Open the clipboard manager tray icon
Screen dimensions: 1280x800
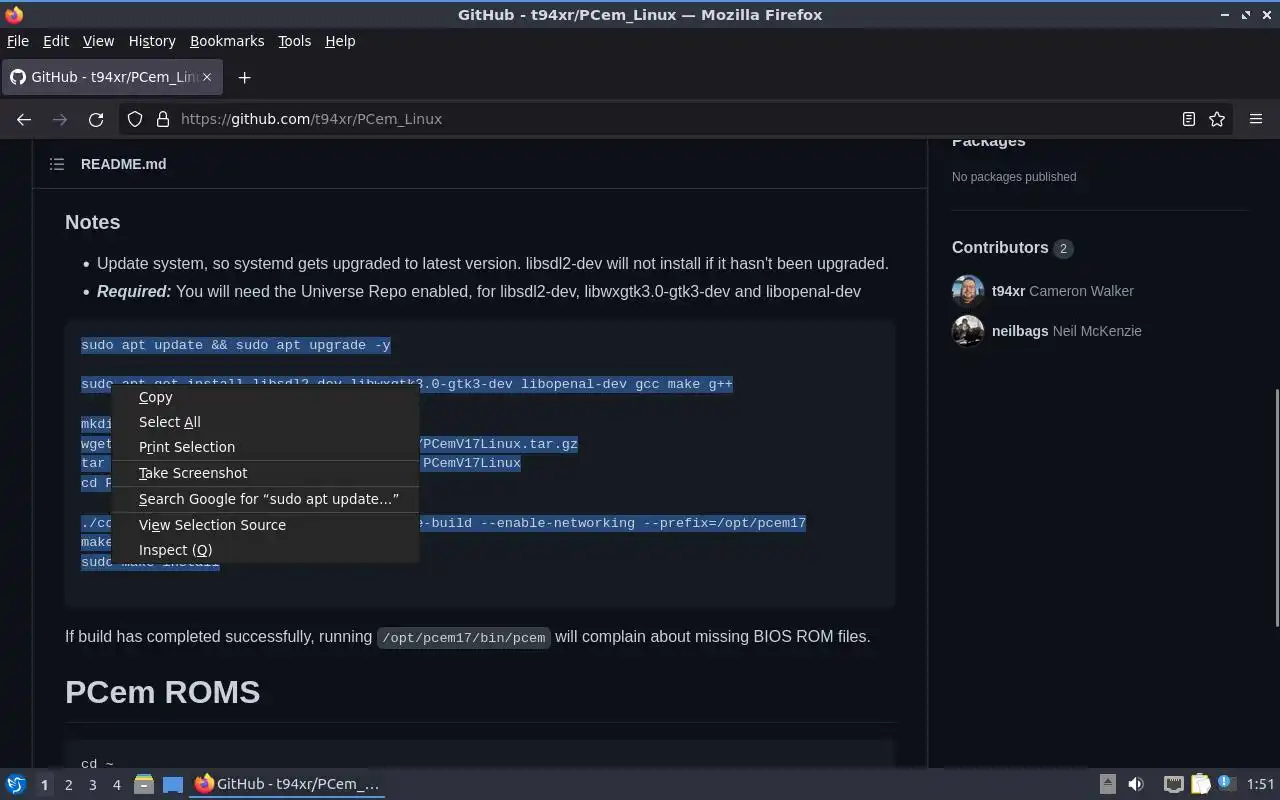pos(1200,784)
